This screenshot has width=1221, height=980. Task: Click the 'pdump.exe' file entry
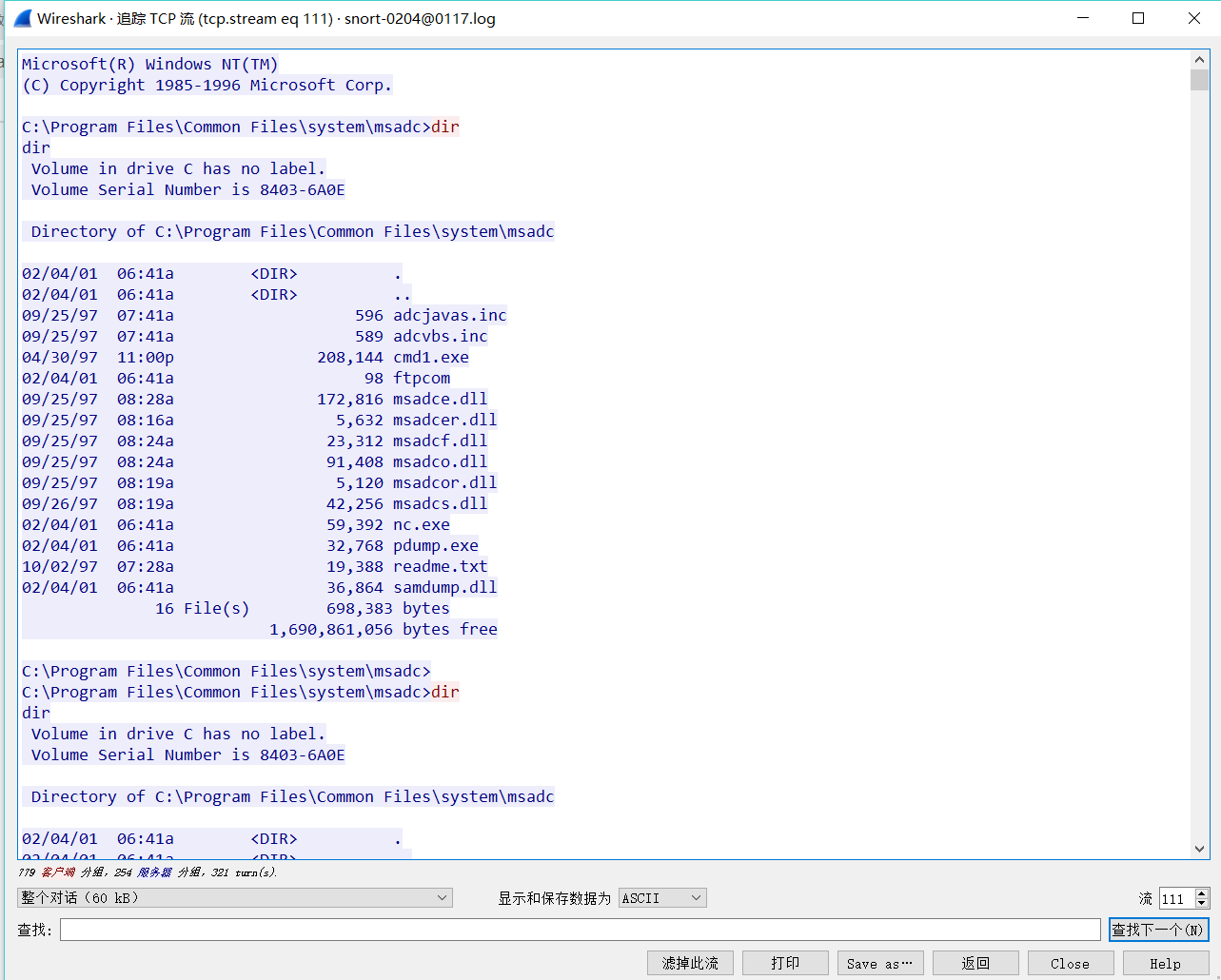(436, 545)
